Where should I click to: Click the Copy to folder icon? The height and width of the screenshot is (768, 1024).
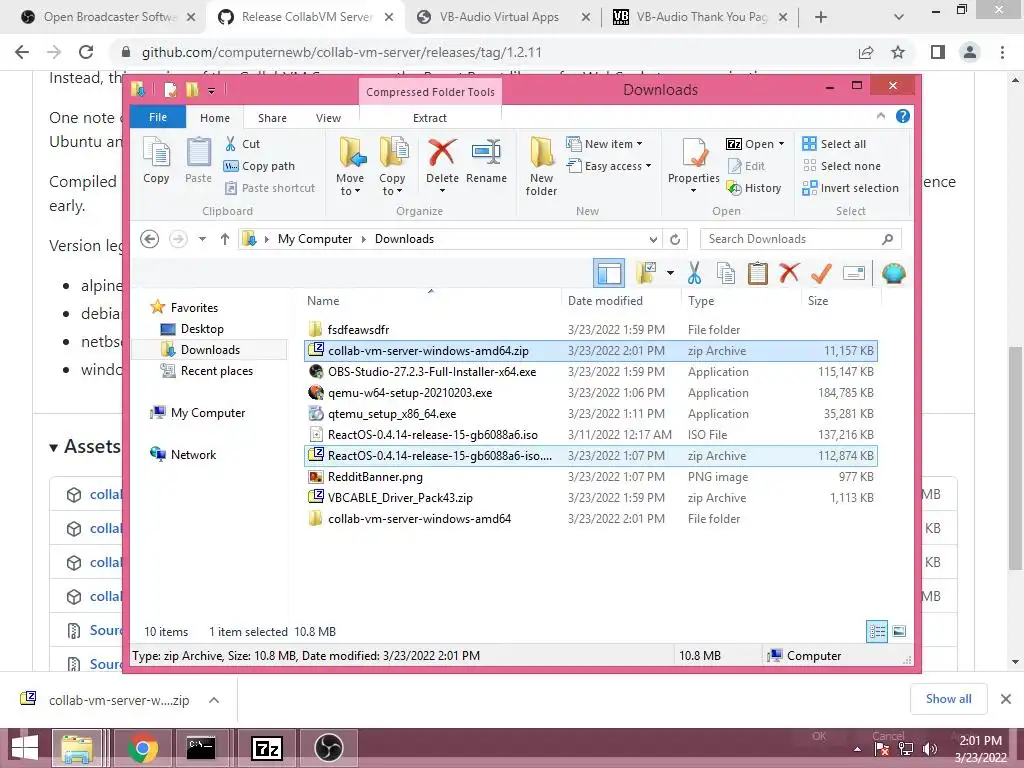[x=393, y=153]
